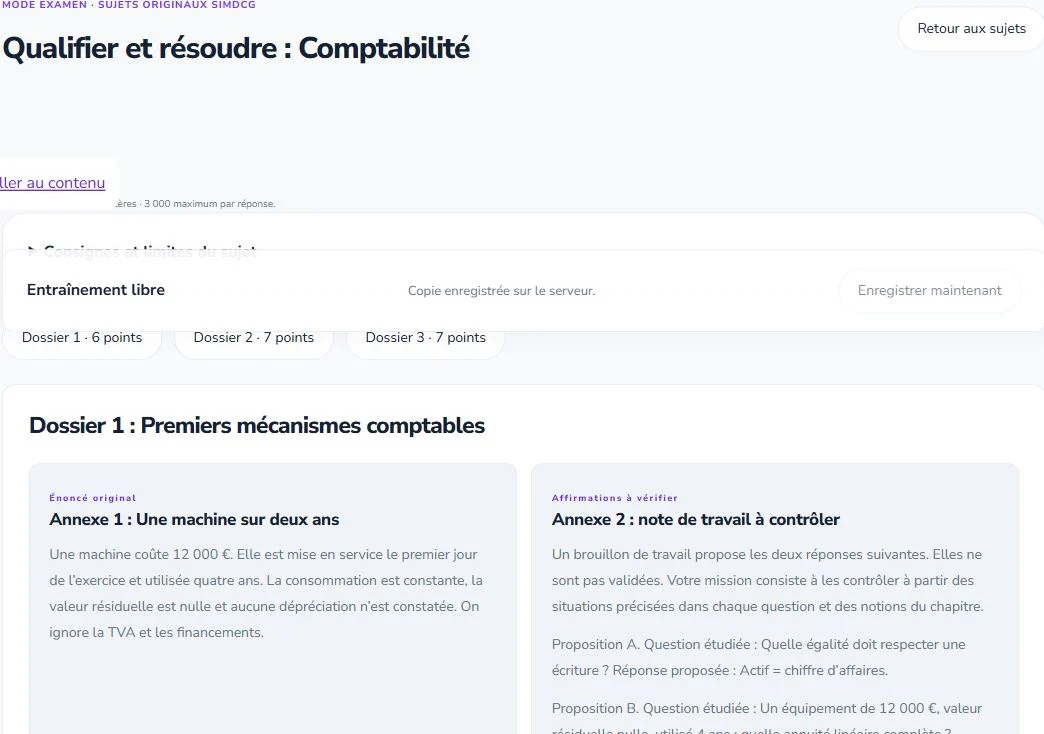Click the Affirmations à vérifier label
The width and height of the screenshot is (1044, 734).
click(615, 498)
